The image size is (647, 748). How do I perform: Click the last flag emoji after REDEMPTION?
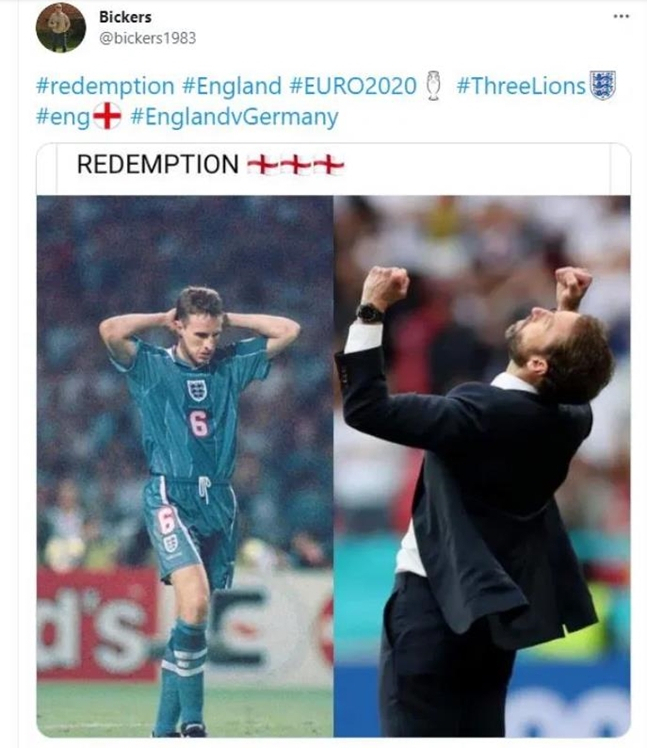pos(328,166)
